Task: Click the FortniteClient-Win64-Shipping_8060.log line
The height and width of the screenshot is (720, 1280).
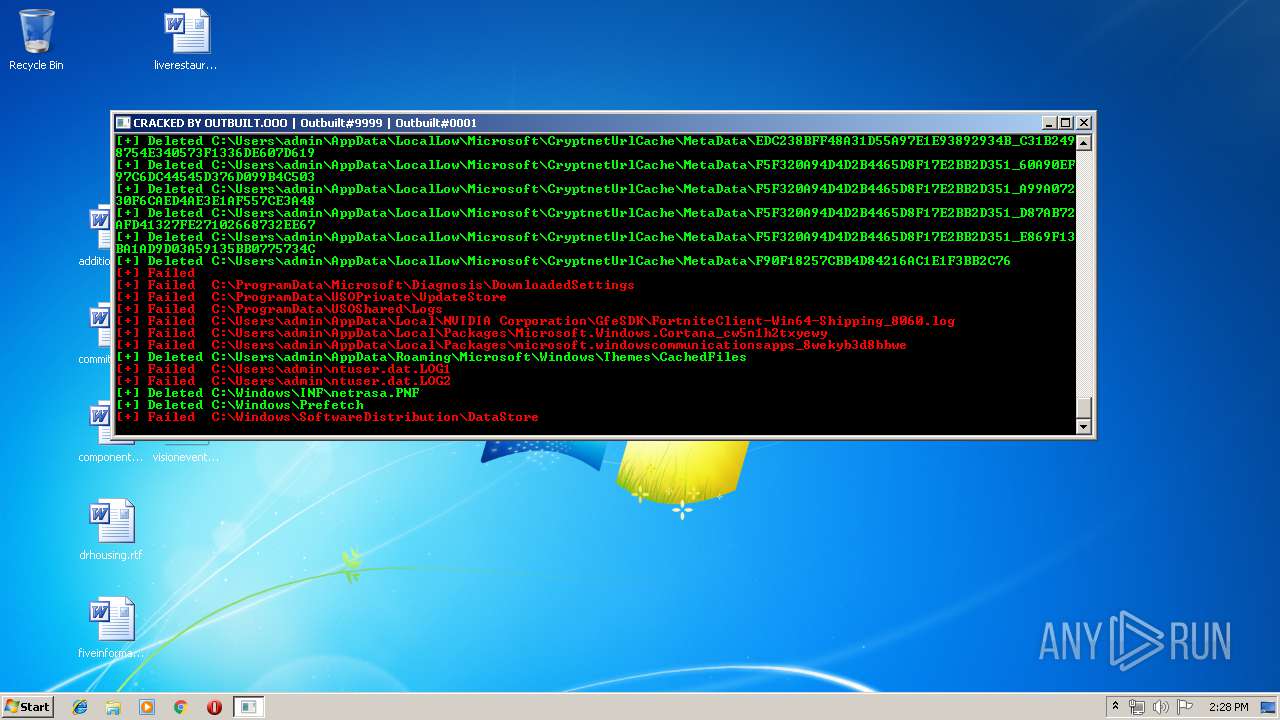Action: click(535, 321)
